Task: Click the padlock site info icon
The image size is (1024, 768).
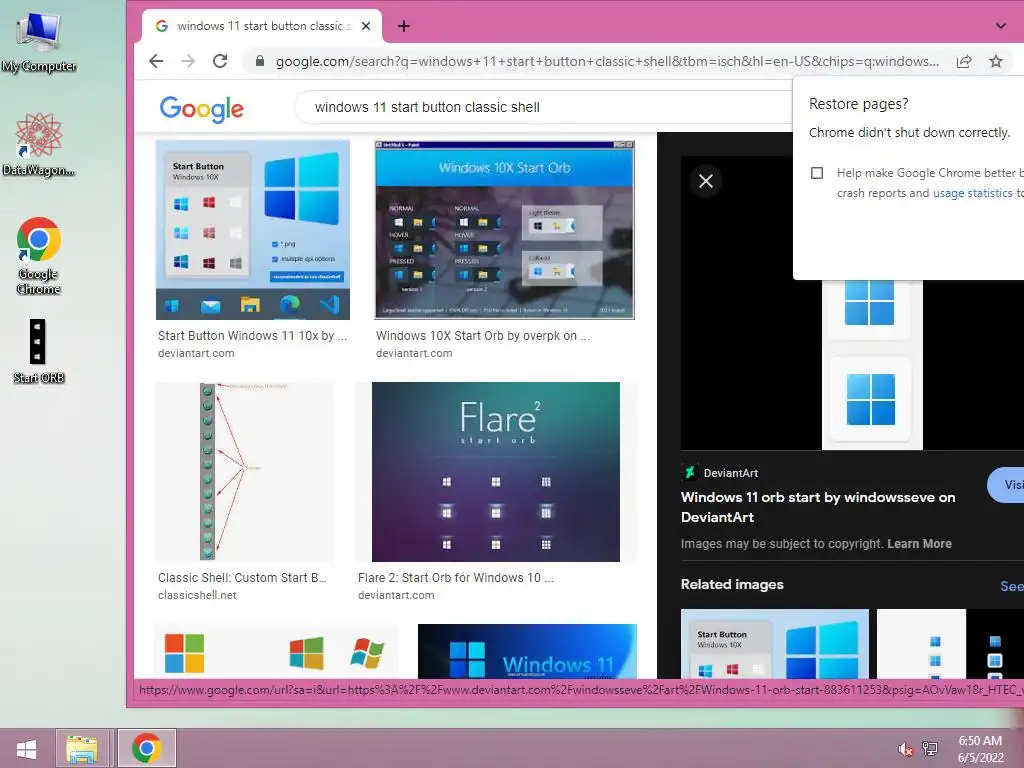Action: point(260,61)
